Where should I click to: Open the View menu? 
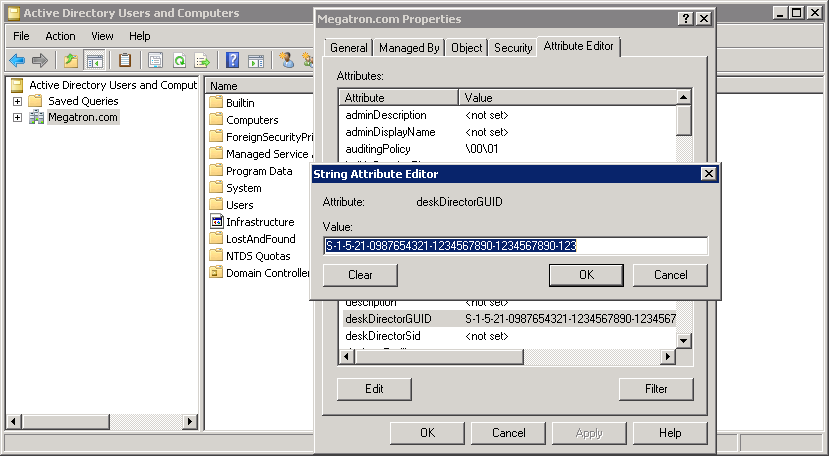click(x=102, y=36)
